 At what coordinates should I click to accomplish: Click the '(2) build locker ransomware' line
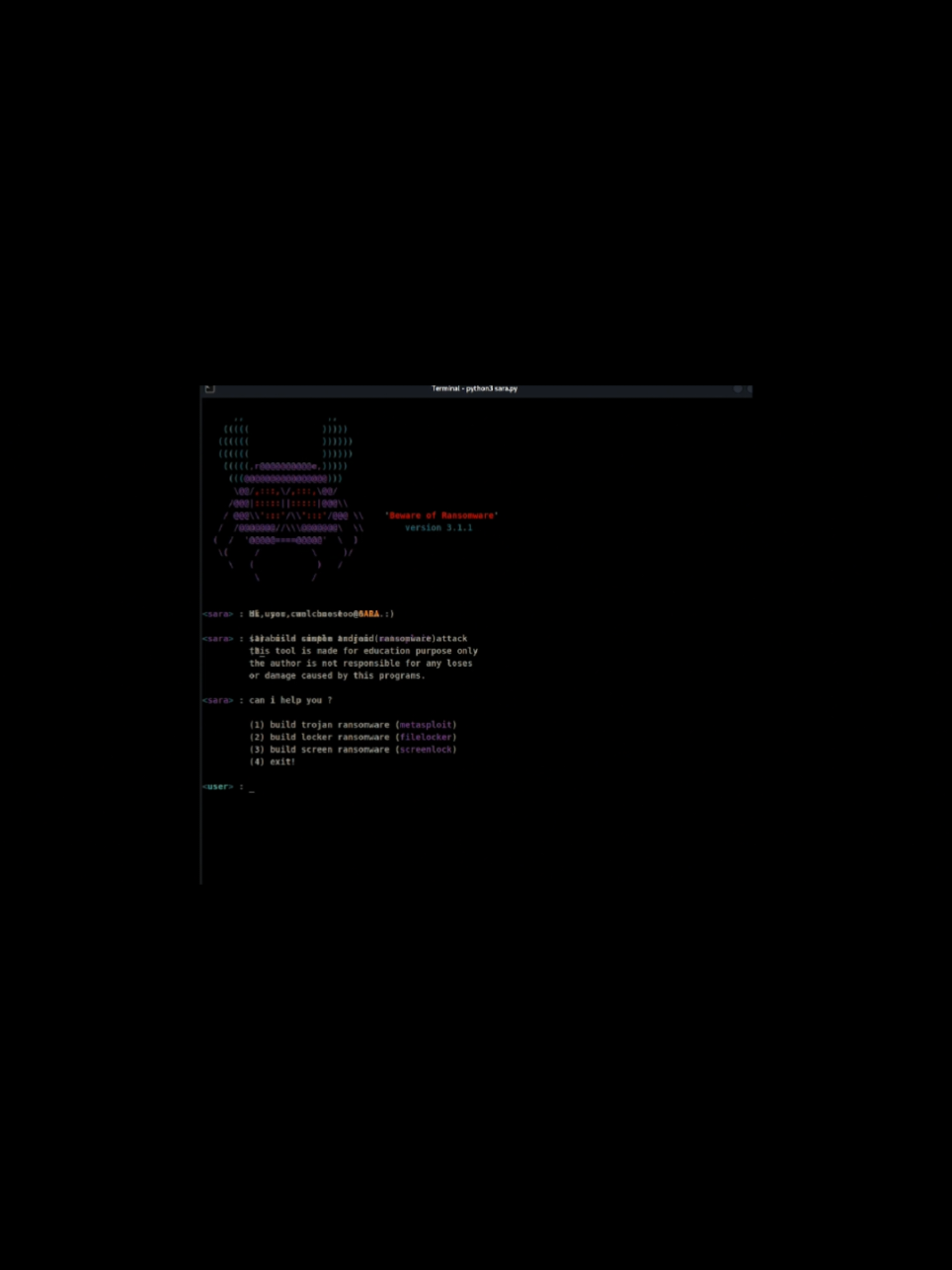coord(353,738)
